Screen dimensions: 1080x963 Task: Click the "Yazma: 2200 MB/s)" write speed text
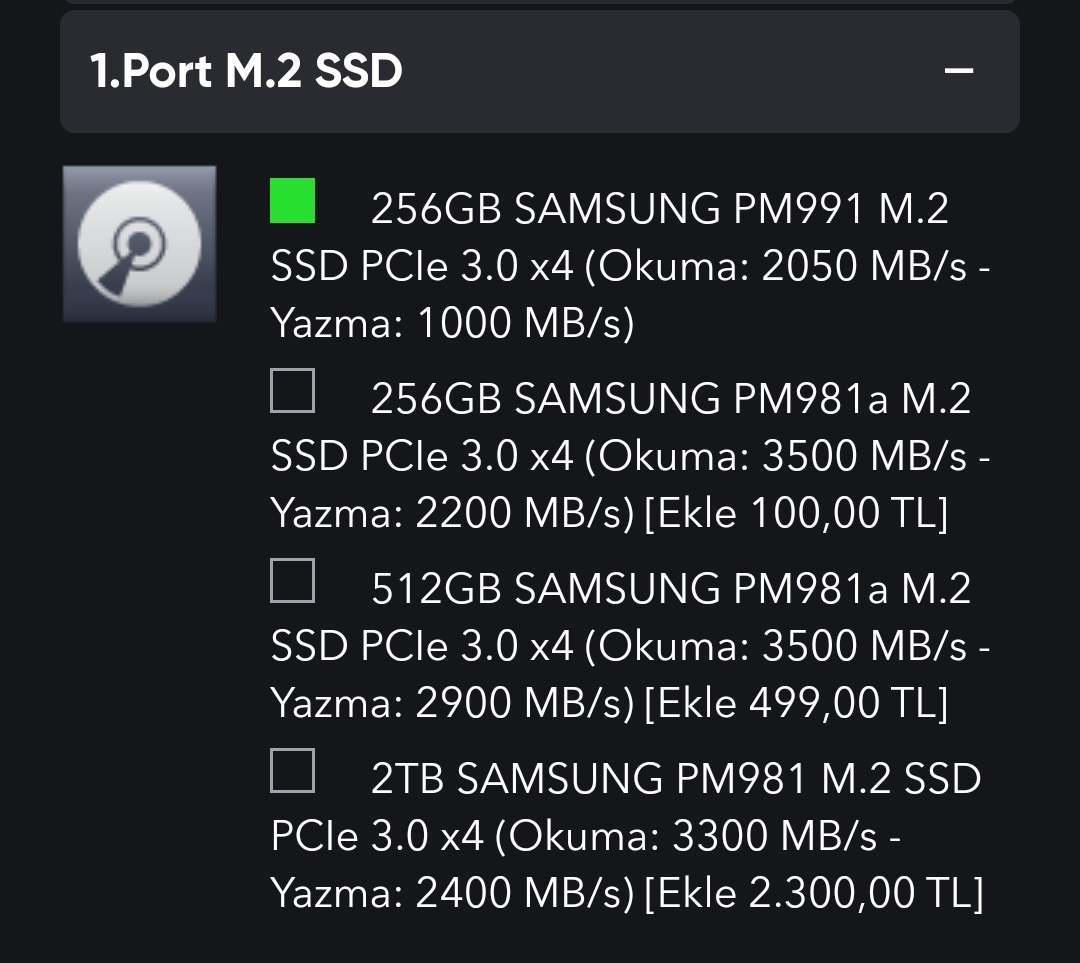(x=453, y=514)
